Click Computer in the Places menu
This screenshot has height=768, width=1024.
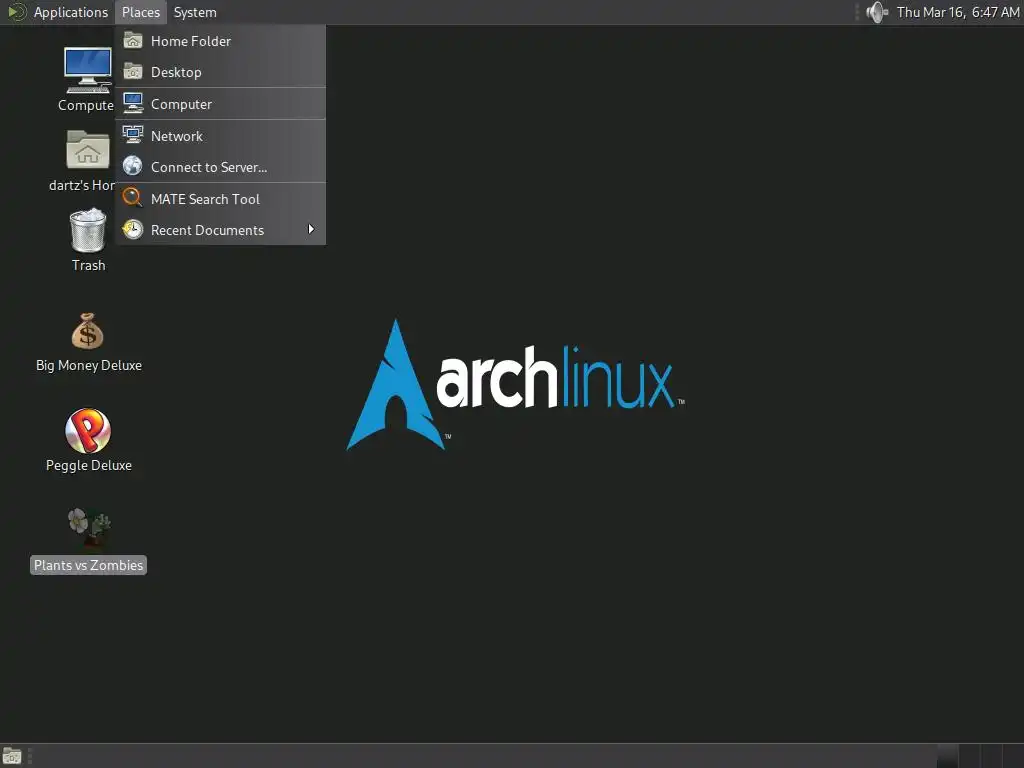[x=221, y=104]
